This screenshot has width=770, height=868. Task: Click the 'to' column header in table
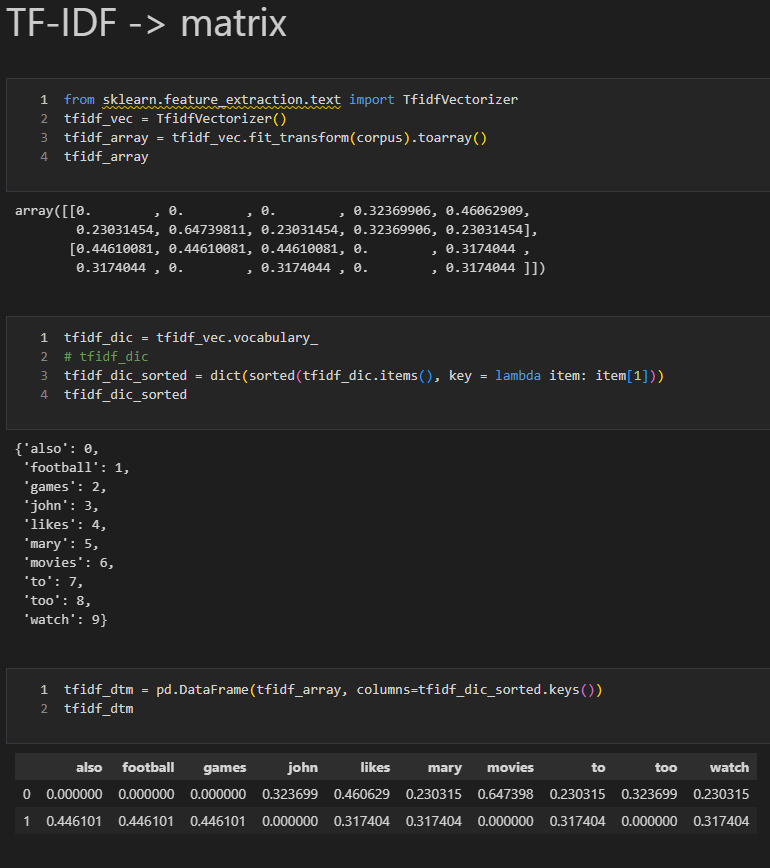click(x=598, y=767)
